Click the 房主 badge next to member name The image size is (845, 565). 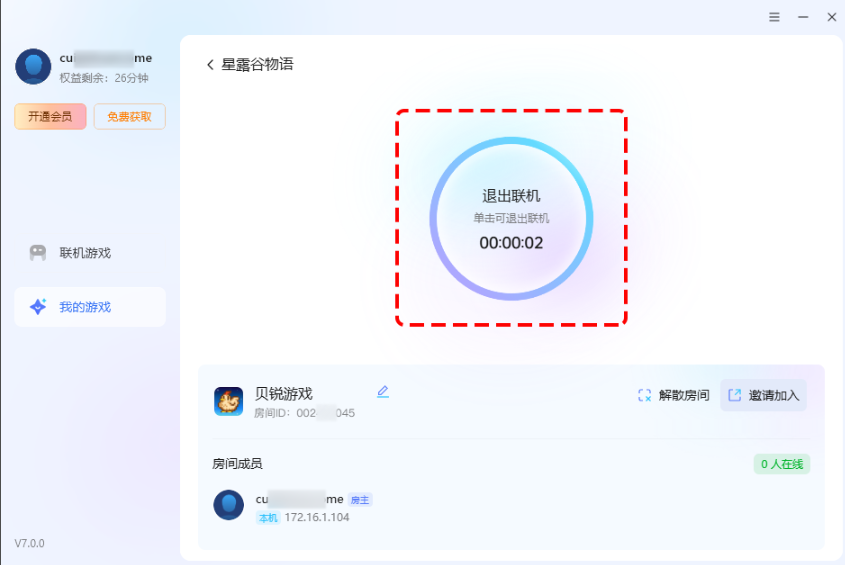tap(360, 499)
